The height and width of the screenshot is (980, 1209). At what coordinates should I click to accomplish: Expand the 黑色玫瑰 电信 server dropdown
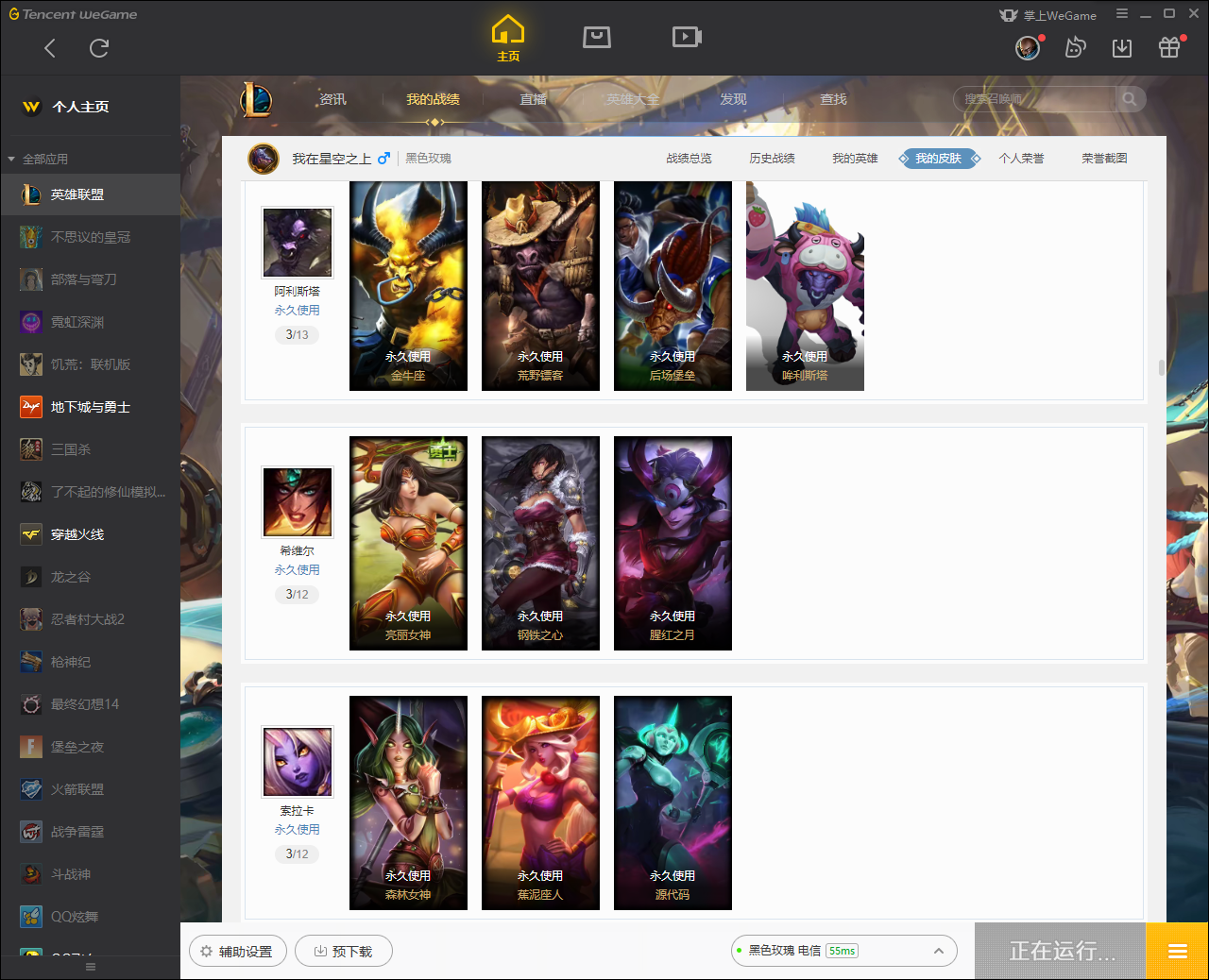tap(844, 951)
